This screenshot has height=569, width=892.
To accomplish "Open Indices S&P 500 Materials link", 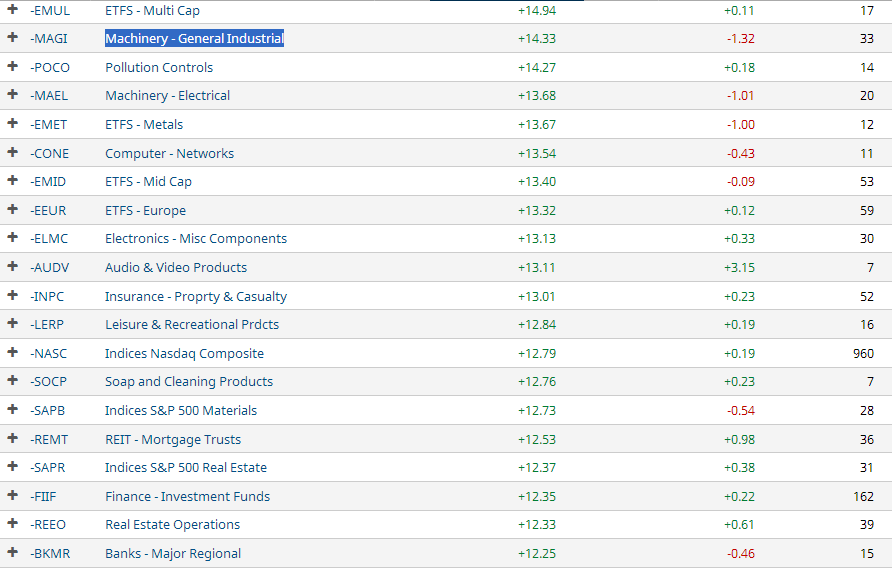I will [x=181, y=410].
